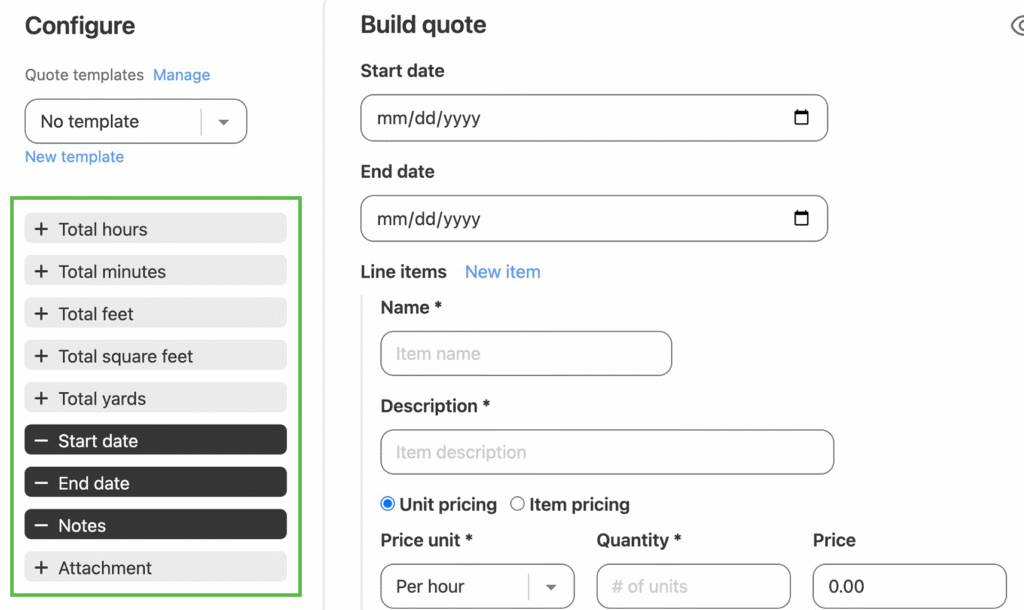Click the New template link
This screenshot has width=1024, height=610.
[x=74, y=157]
